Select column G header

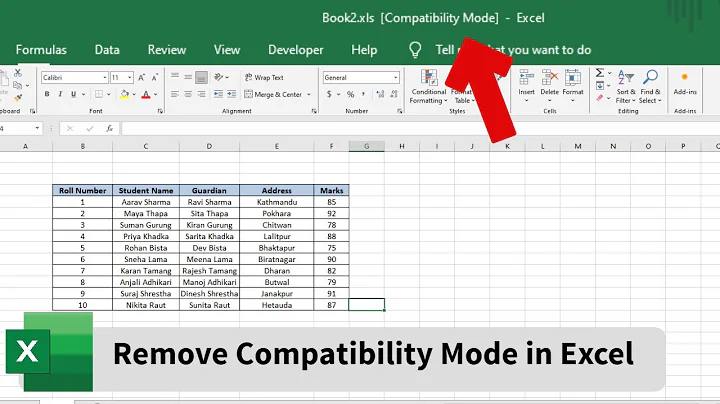[366, 146]
